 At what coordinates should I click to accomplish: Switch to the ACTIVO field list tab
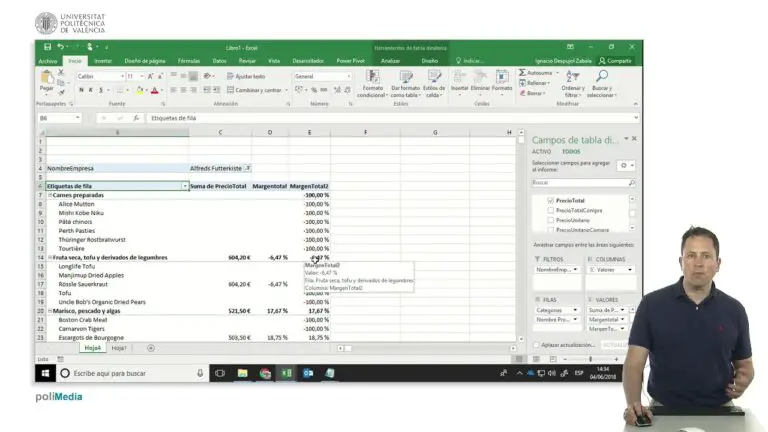pyautogui.click(x=542, y=152)
